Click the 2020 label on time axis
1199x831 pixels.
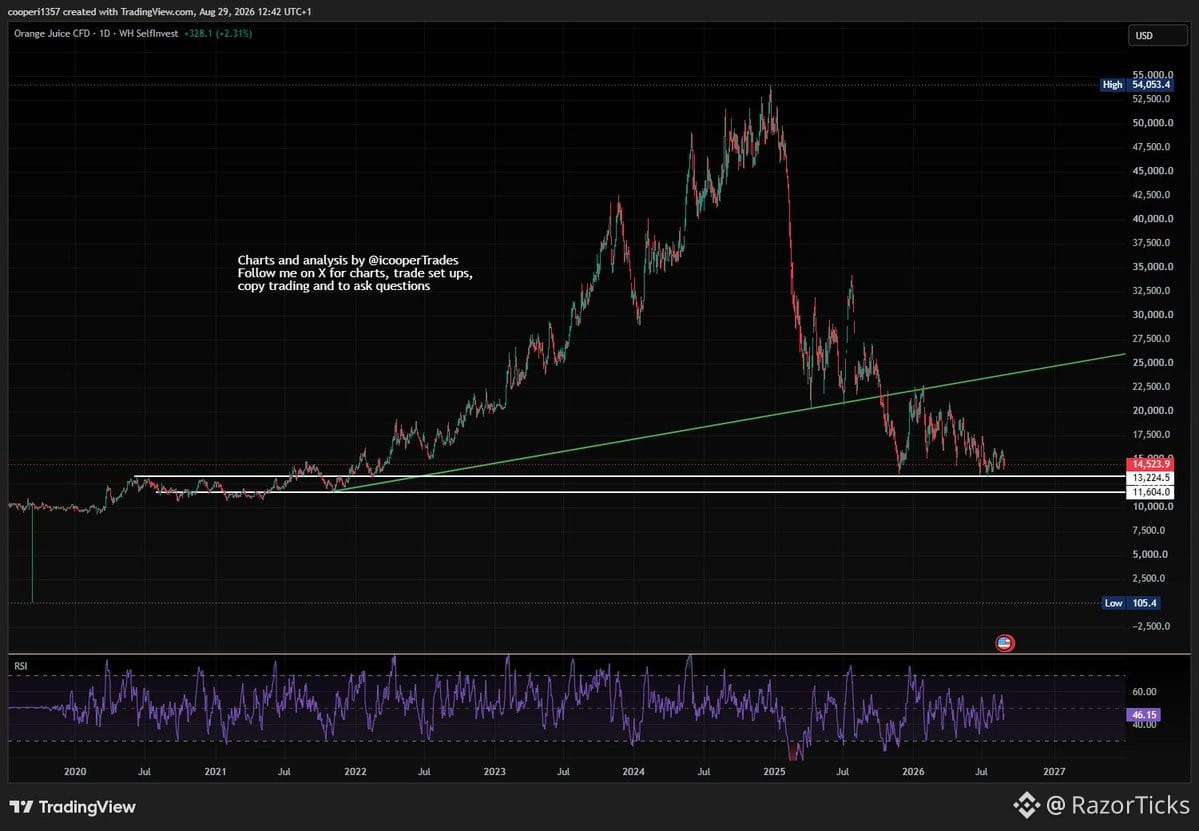pos(75,771)
